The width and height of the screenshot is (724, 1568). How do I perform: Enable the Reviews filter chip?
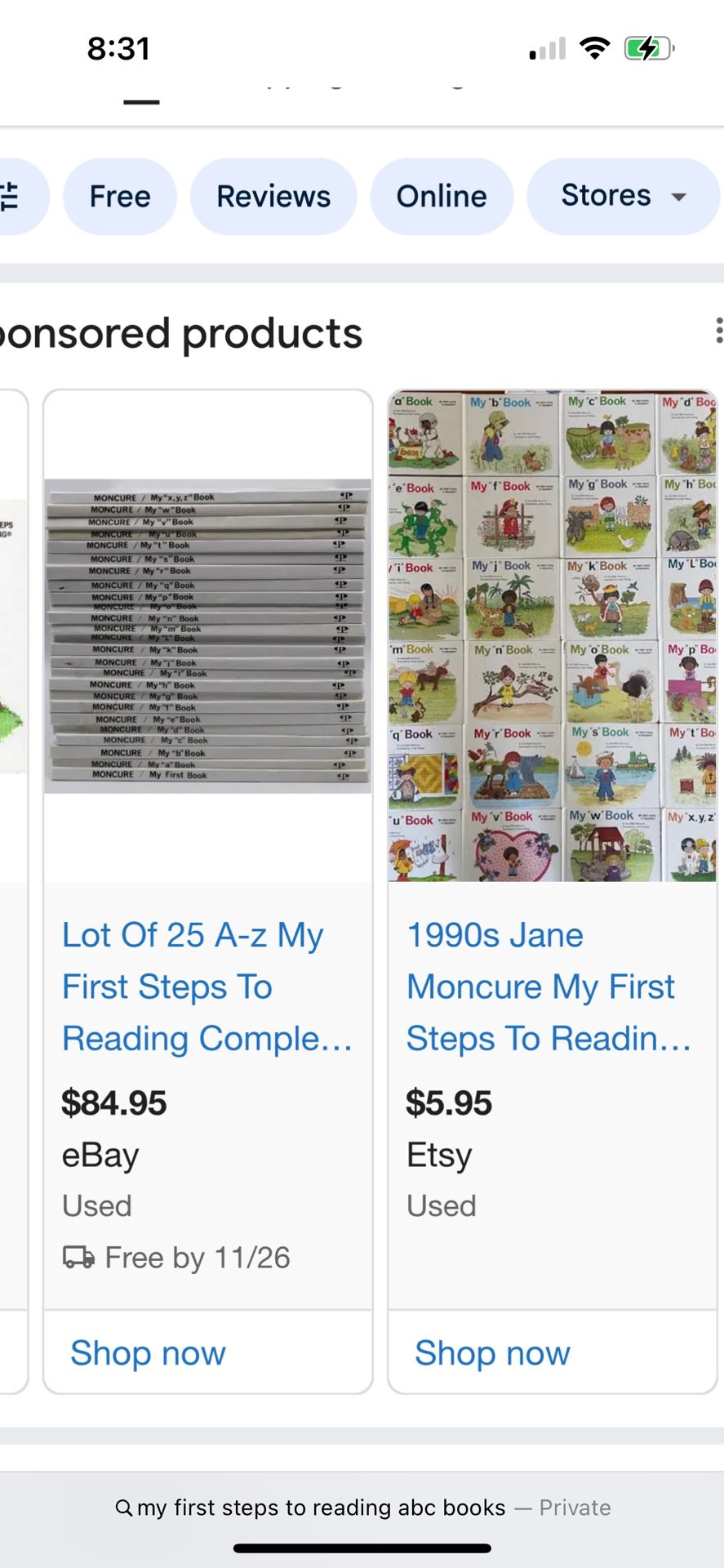tap(273, 196)
